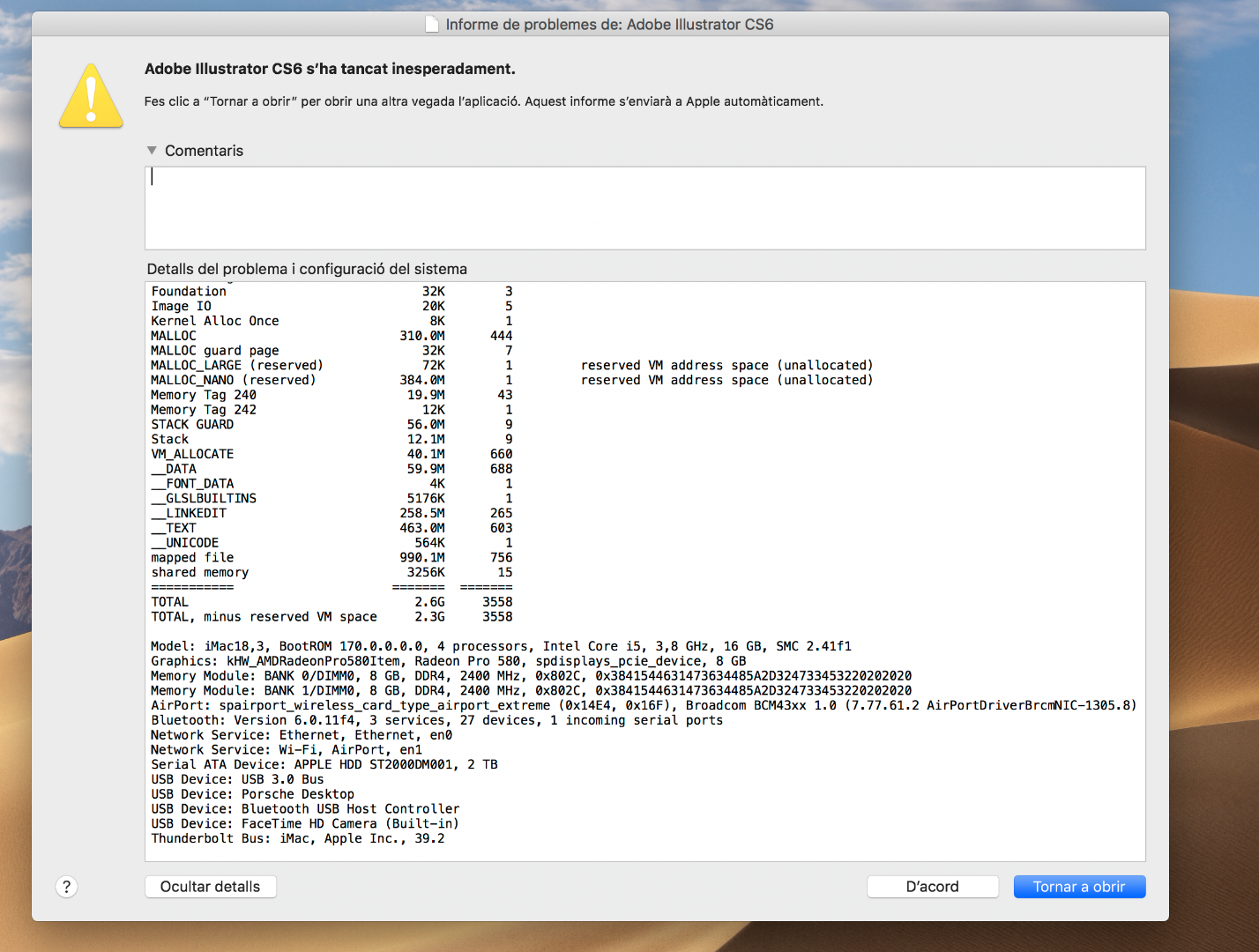
Task: Click the 'Memory Module: BANK 0/DIMM0' line
Action: (532, 677)
